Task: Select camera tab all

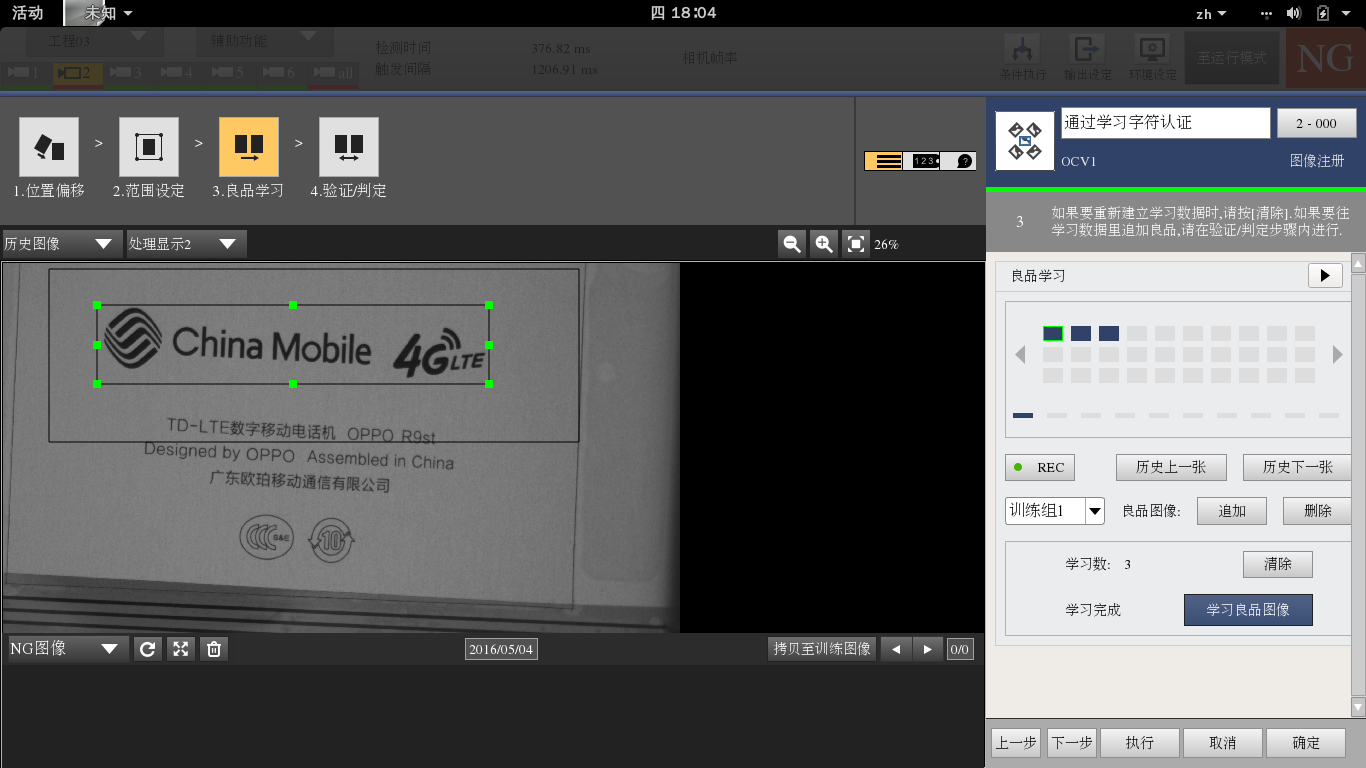Action: point(334,72)
